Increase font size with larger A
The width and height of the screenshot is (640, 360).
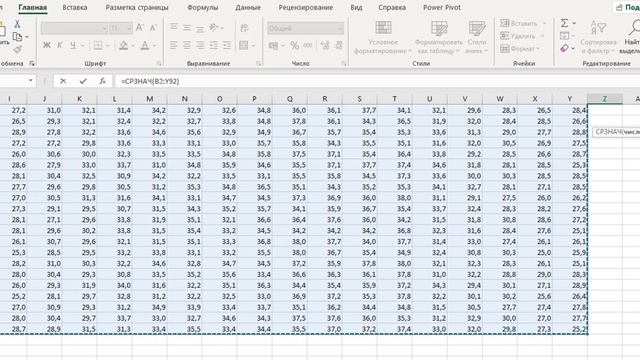click(x=140, y=28)
